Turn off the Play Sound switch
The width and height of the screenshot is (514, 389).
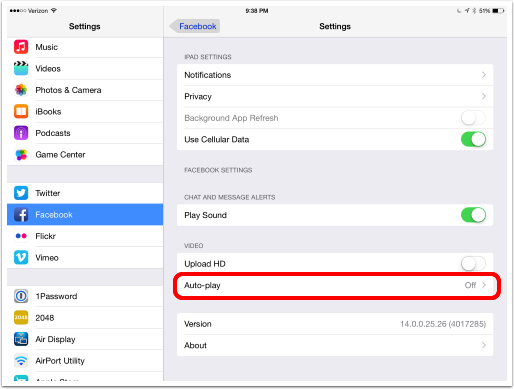473,215
